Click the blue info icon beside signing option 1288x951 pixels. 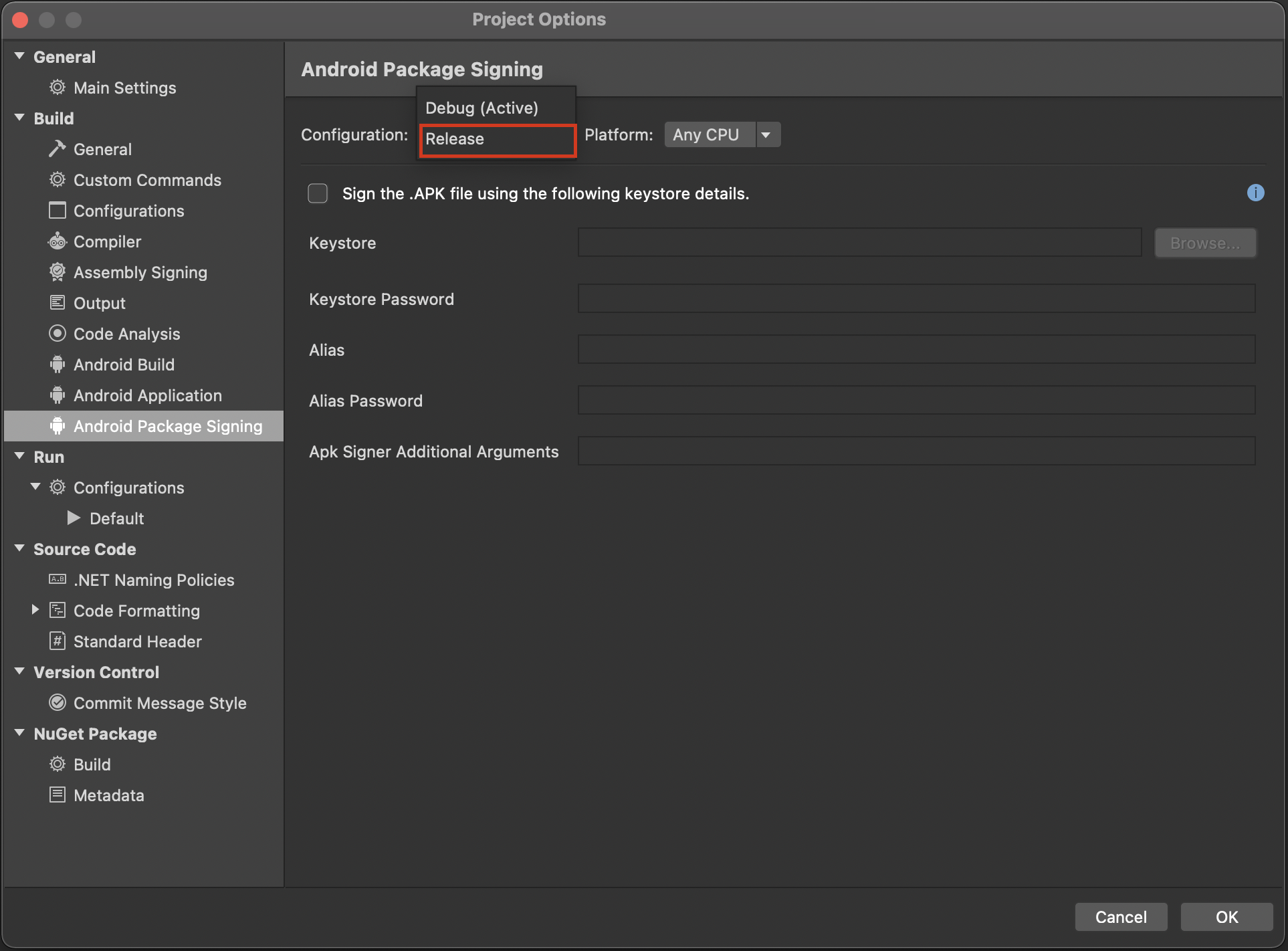[x=1255, y=193]
